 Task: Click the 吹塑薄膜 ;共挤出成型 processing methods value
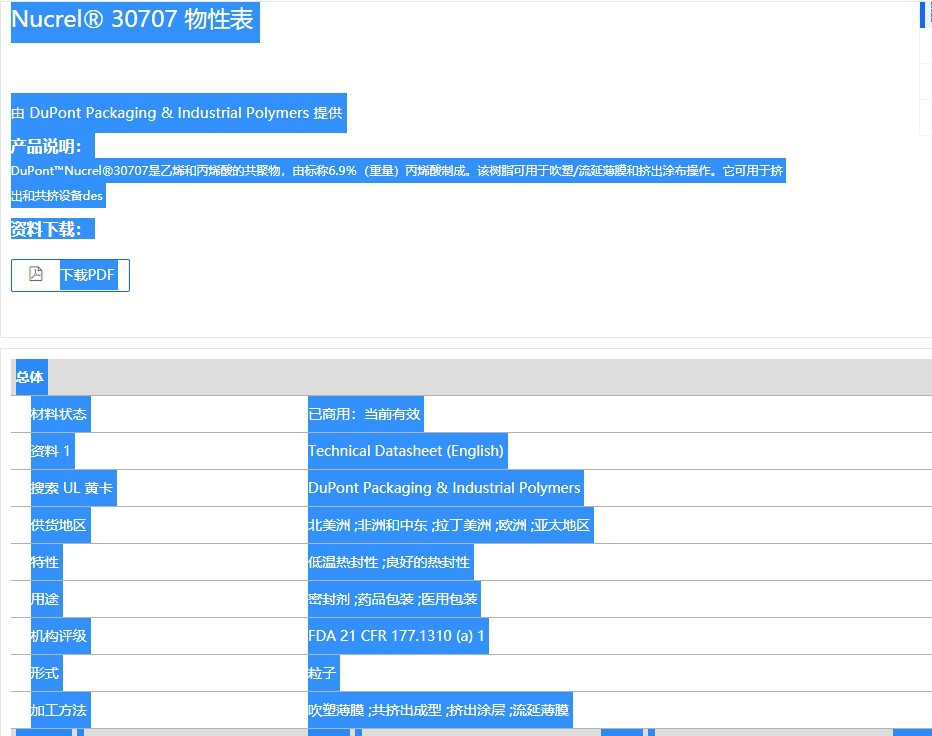[439, 710]
